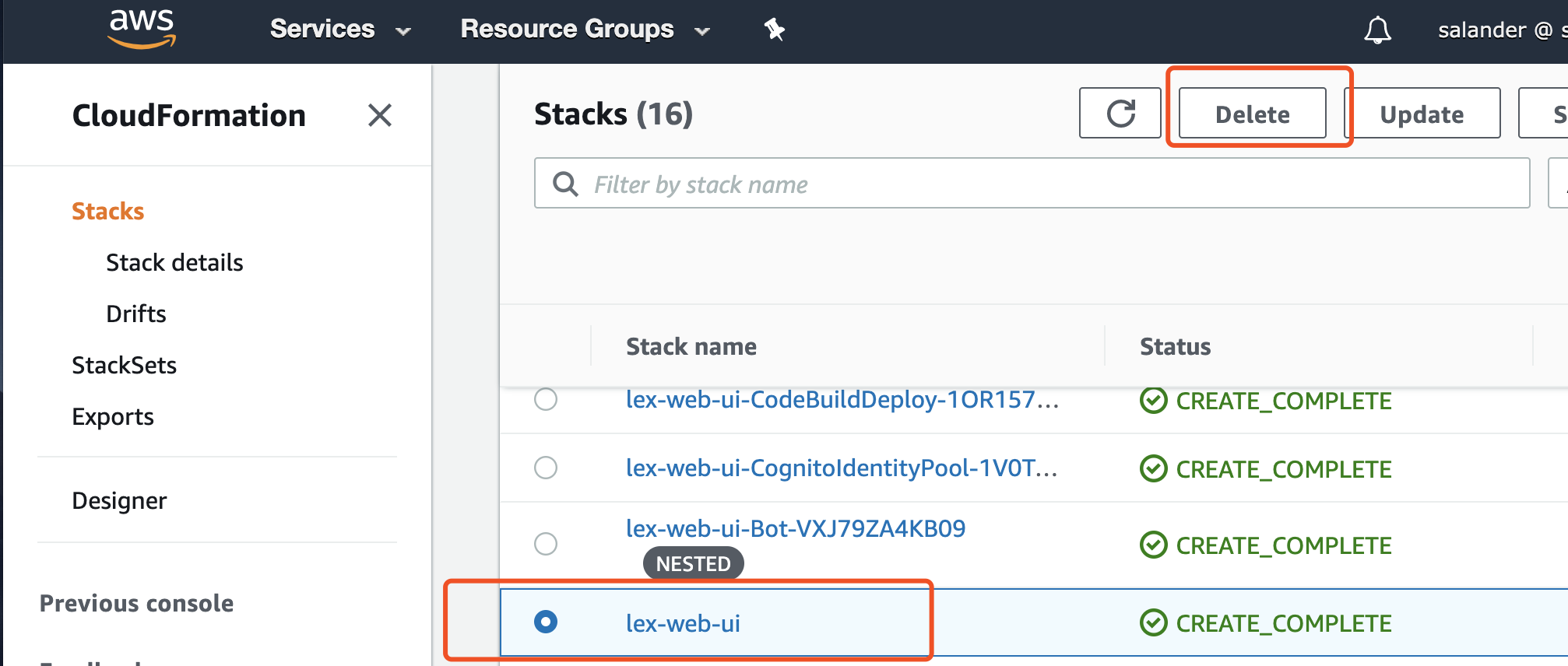Open Designer in the sidebar
The width and height of the screenshot is (1568, 666).
[x=119, y=500]
